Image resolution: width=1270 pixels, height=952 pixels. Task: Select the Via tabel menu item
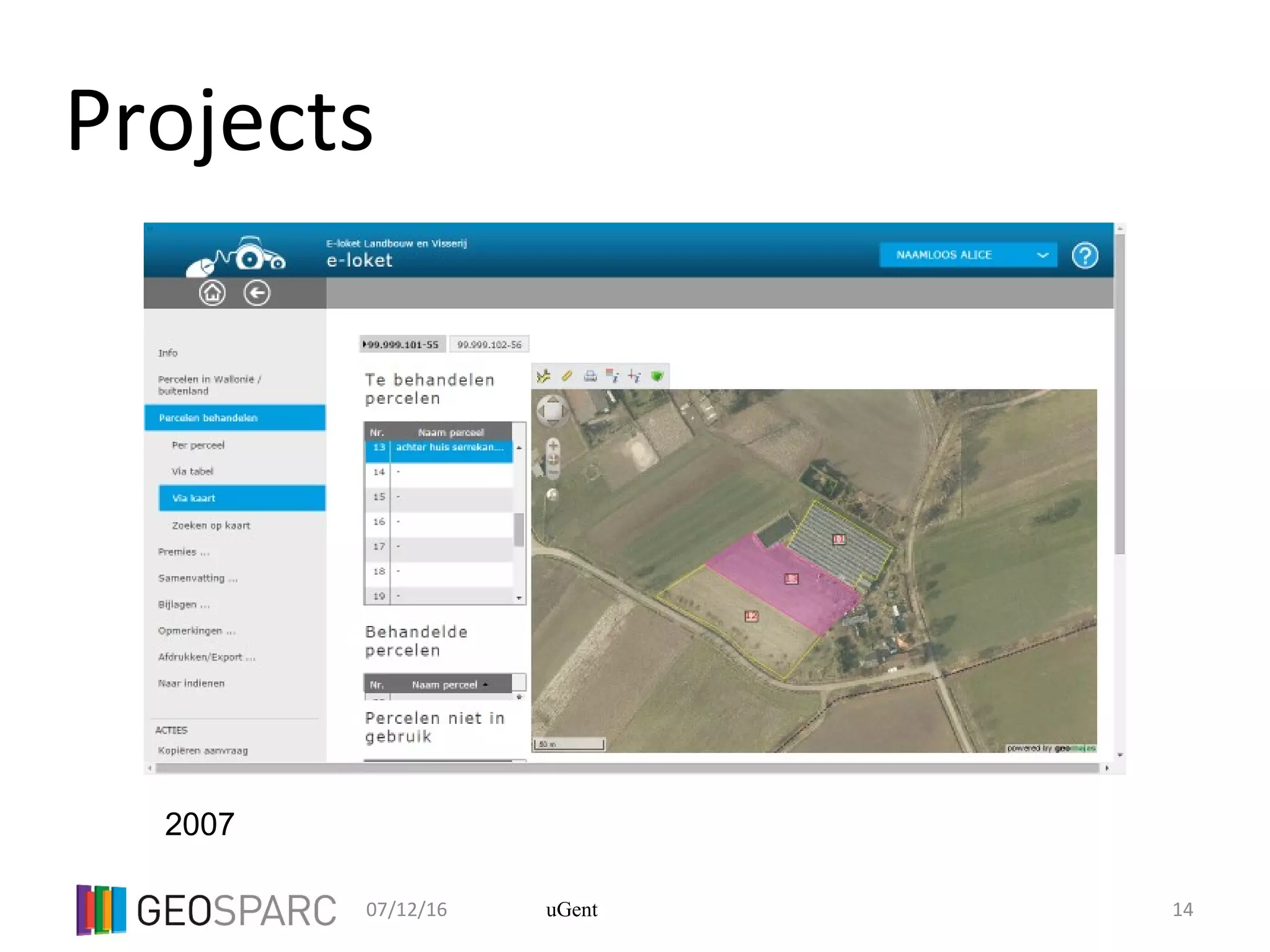(192, 472)
